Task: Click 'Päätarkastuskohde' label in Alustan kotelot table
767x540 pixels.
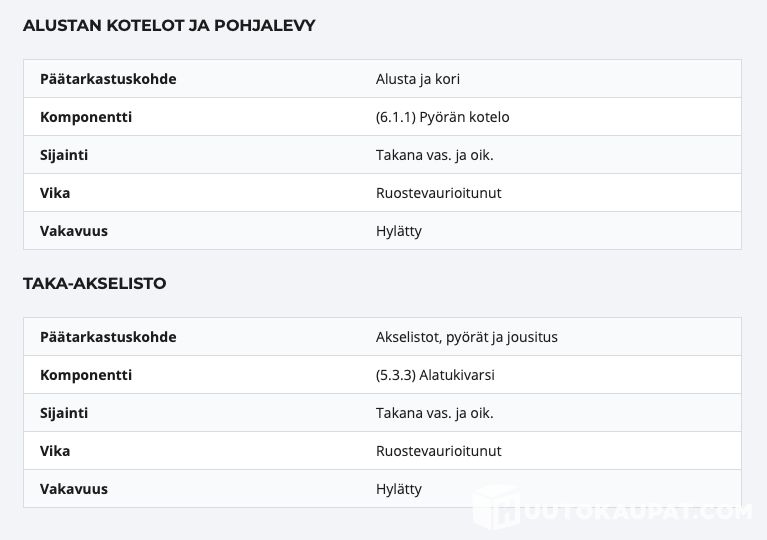Action: pyautogui.click(x=108, y=79)
